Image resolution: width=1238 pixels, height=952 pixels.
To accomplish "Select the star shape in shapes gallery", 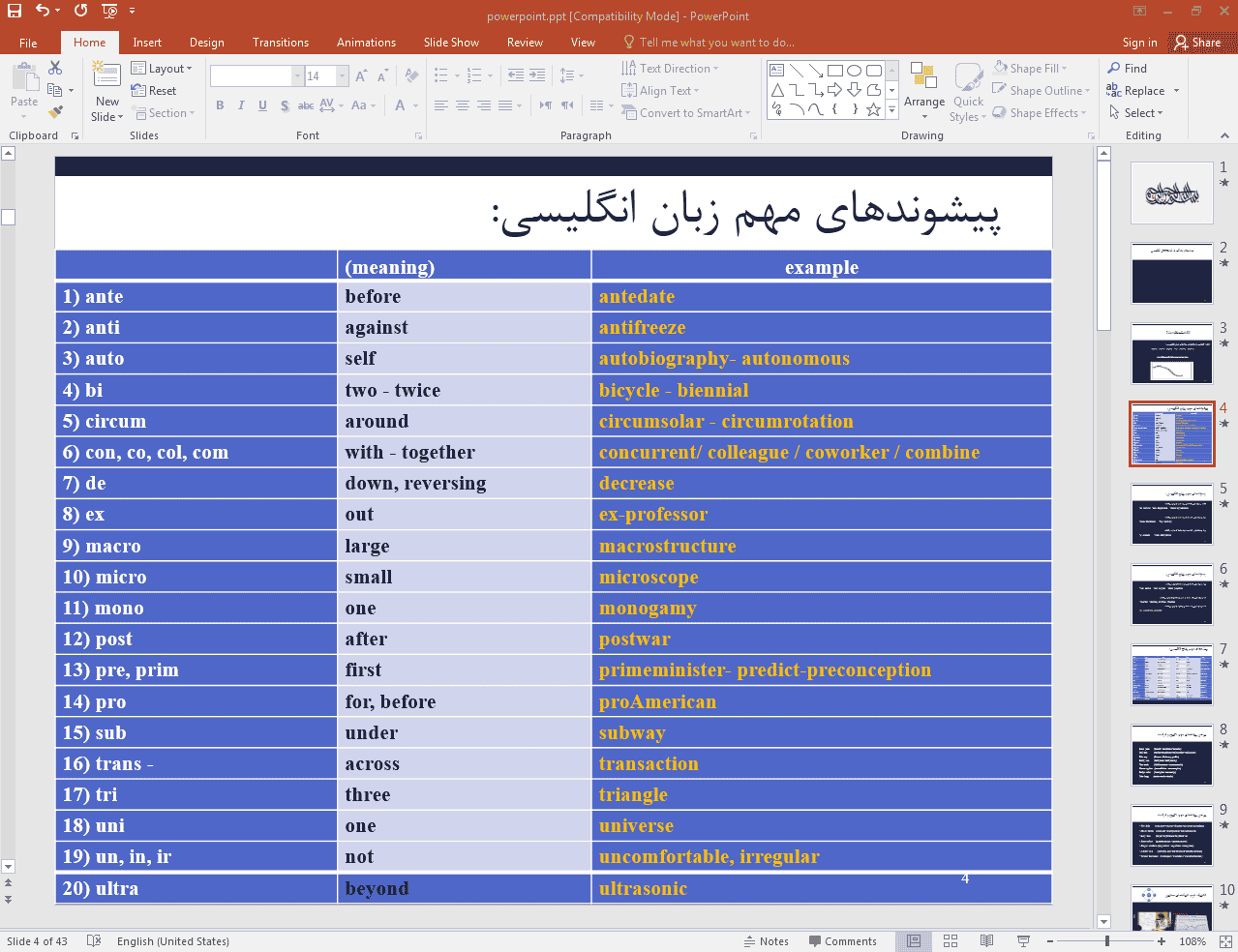I will (873, 109).
